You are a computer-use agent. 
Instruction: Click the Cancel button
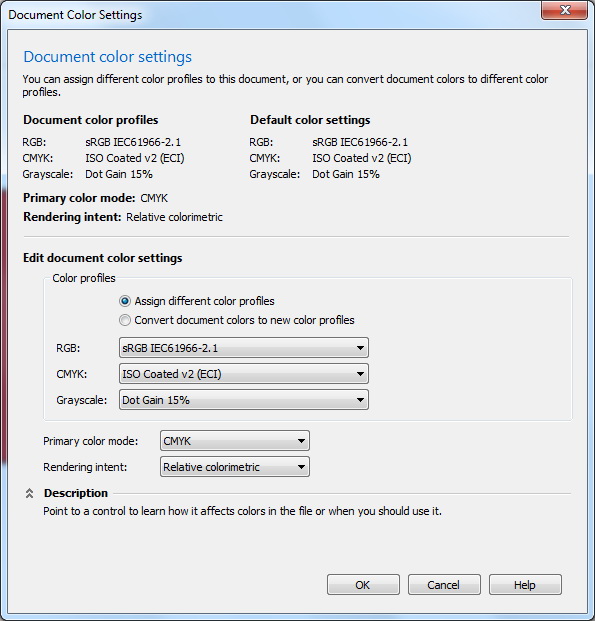pos(444,585)
